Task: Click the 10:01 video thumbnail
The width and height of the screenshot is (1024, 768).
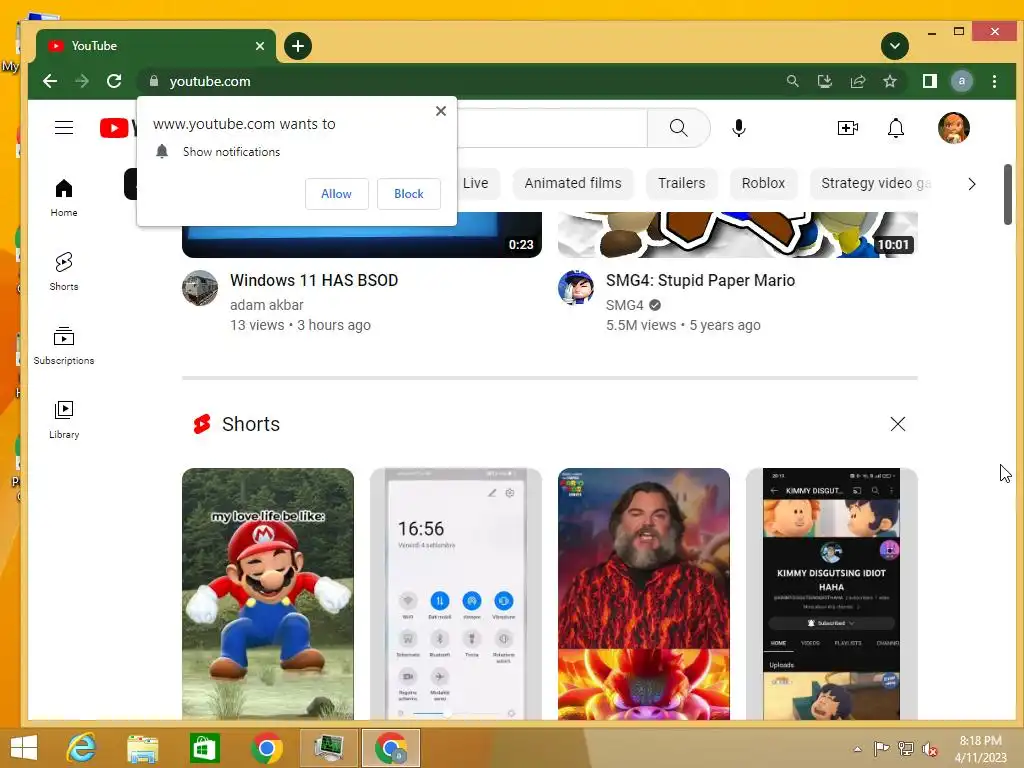Action: click(x=738, y=234)
